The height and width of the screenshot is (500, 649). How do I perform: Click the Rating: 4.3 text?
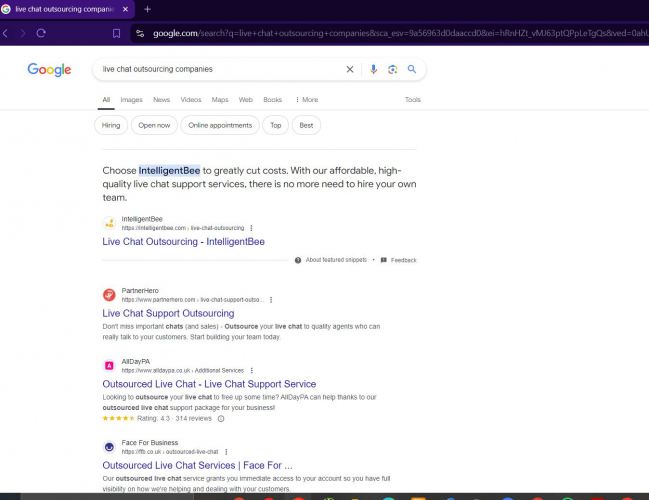(154, 418)
